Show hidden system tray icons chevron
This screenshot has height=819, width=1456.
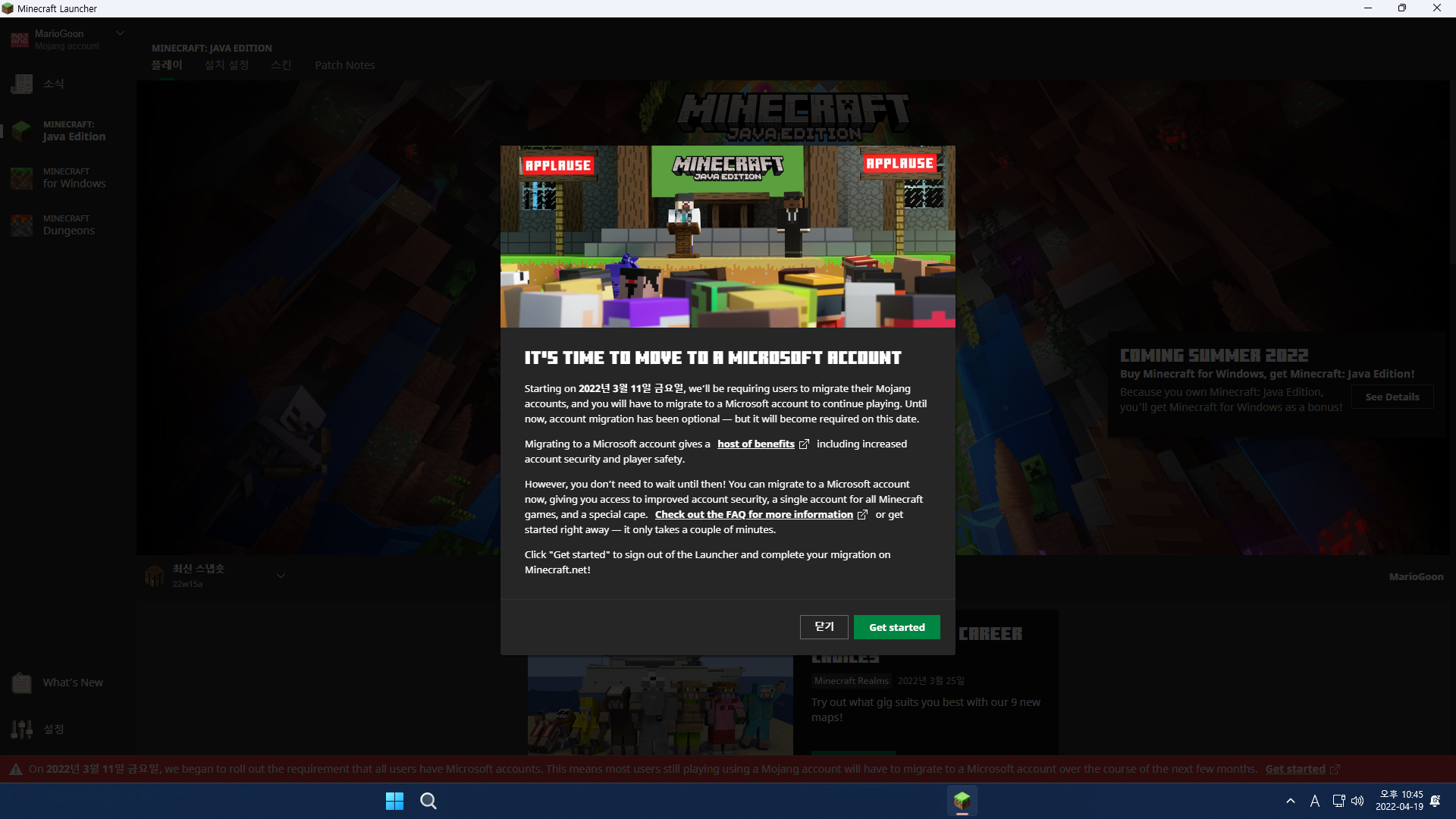point(1291,801)
